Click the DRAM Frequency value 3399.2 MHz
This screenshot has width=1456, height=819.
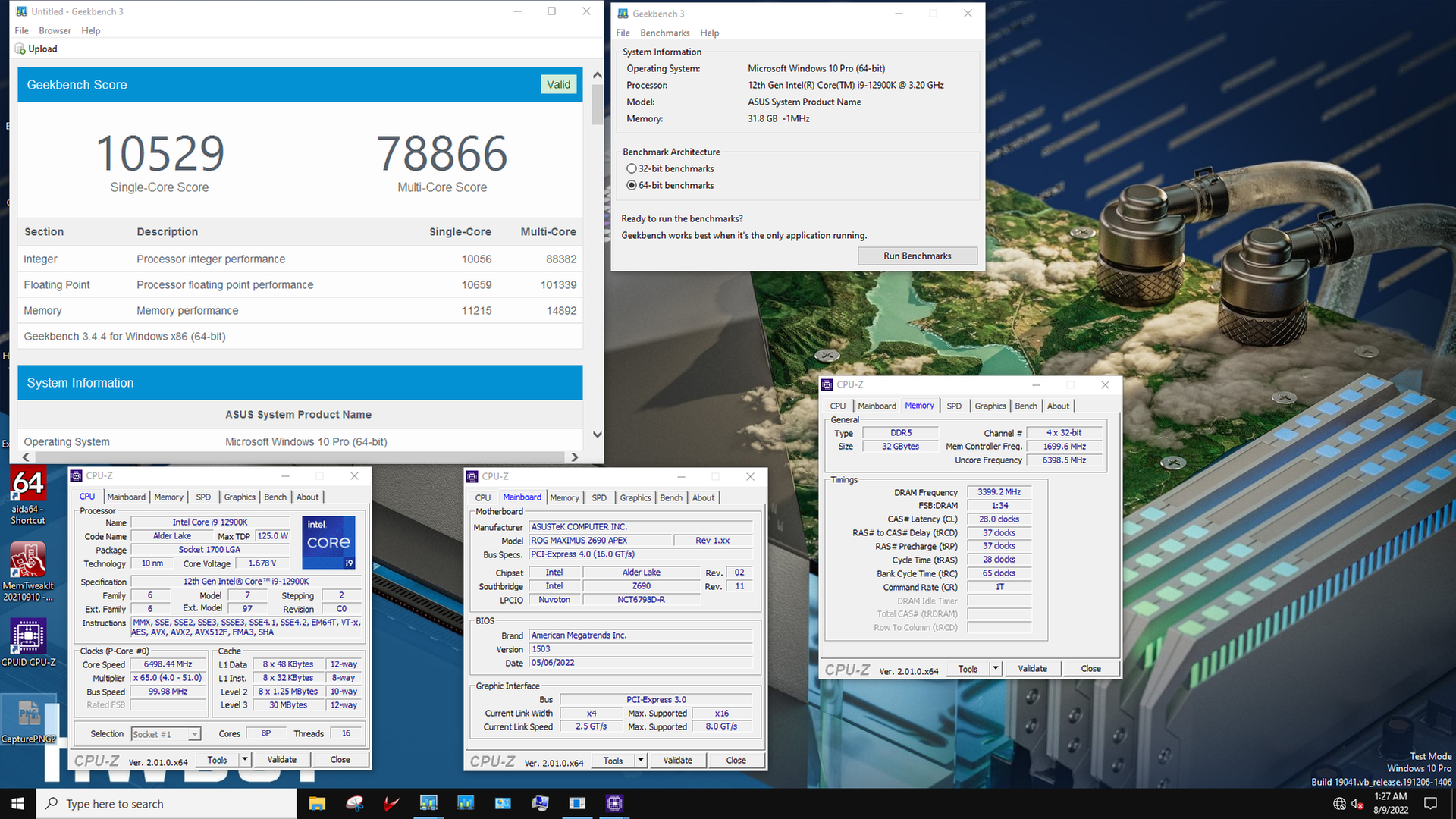coord(999,491)
